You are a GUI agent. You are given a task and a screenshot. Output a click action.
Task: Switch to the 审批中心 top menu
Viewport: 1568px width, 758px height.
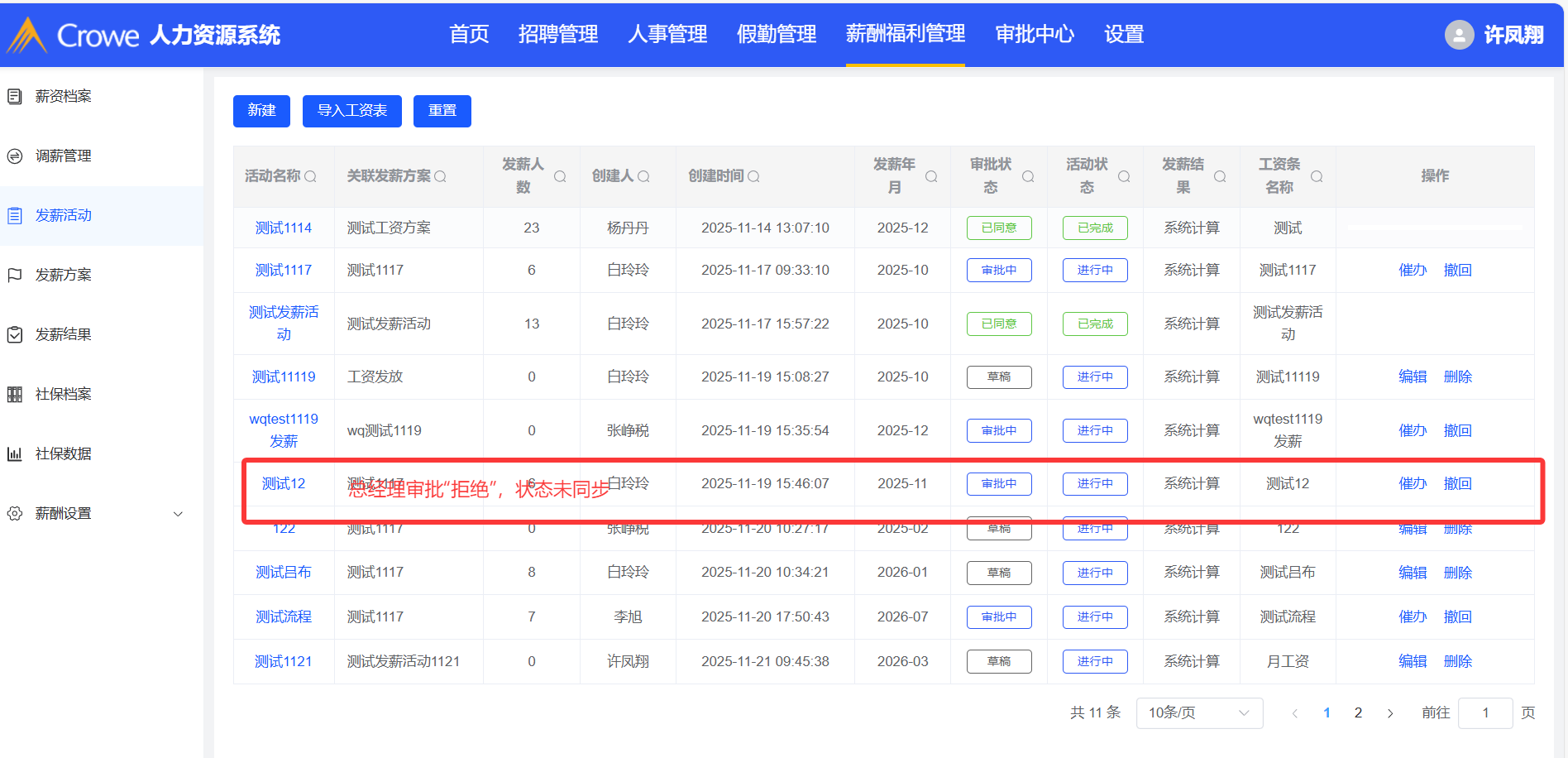1034,34
